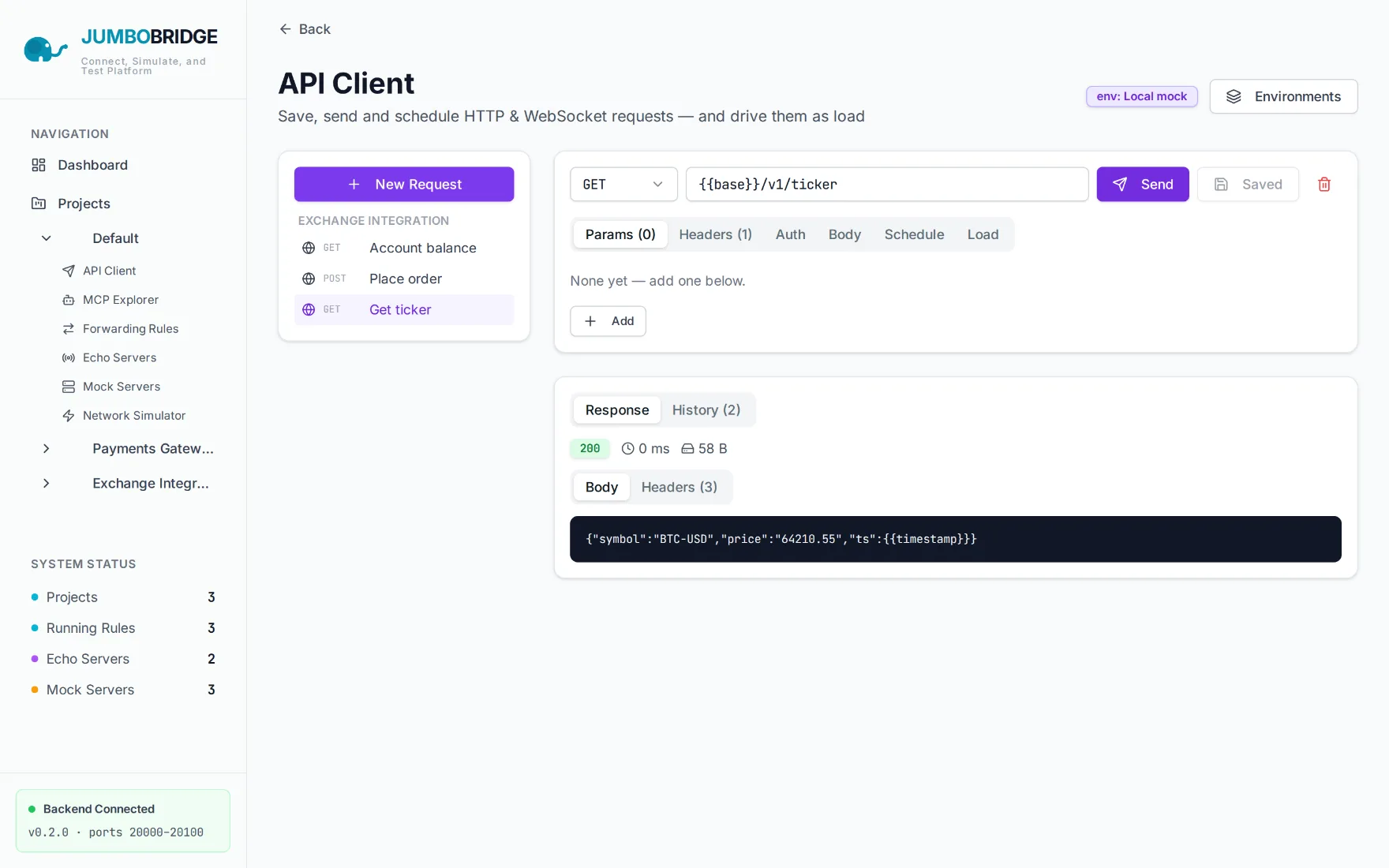Viewport: 1389px width, 868px height.
Task: Click the globe icon beside Place order
Action: point(309,279)
